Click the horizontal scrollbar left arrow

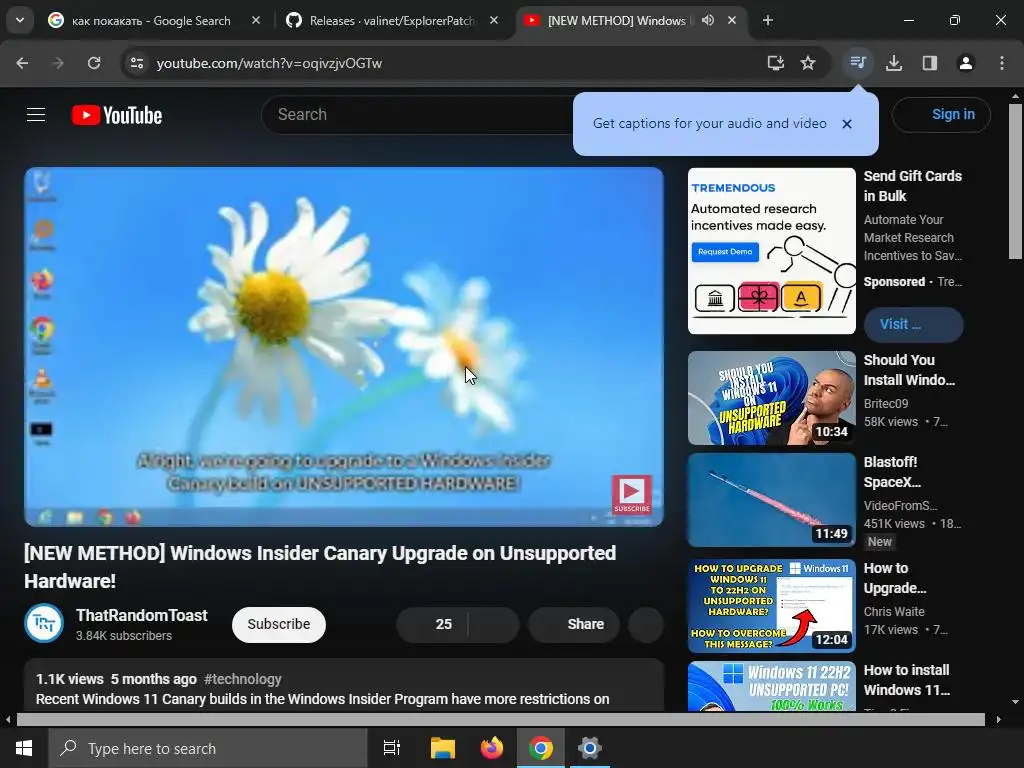[8, 720]
